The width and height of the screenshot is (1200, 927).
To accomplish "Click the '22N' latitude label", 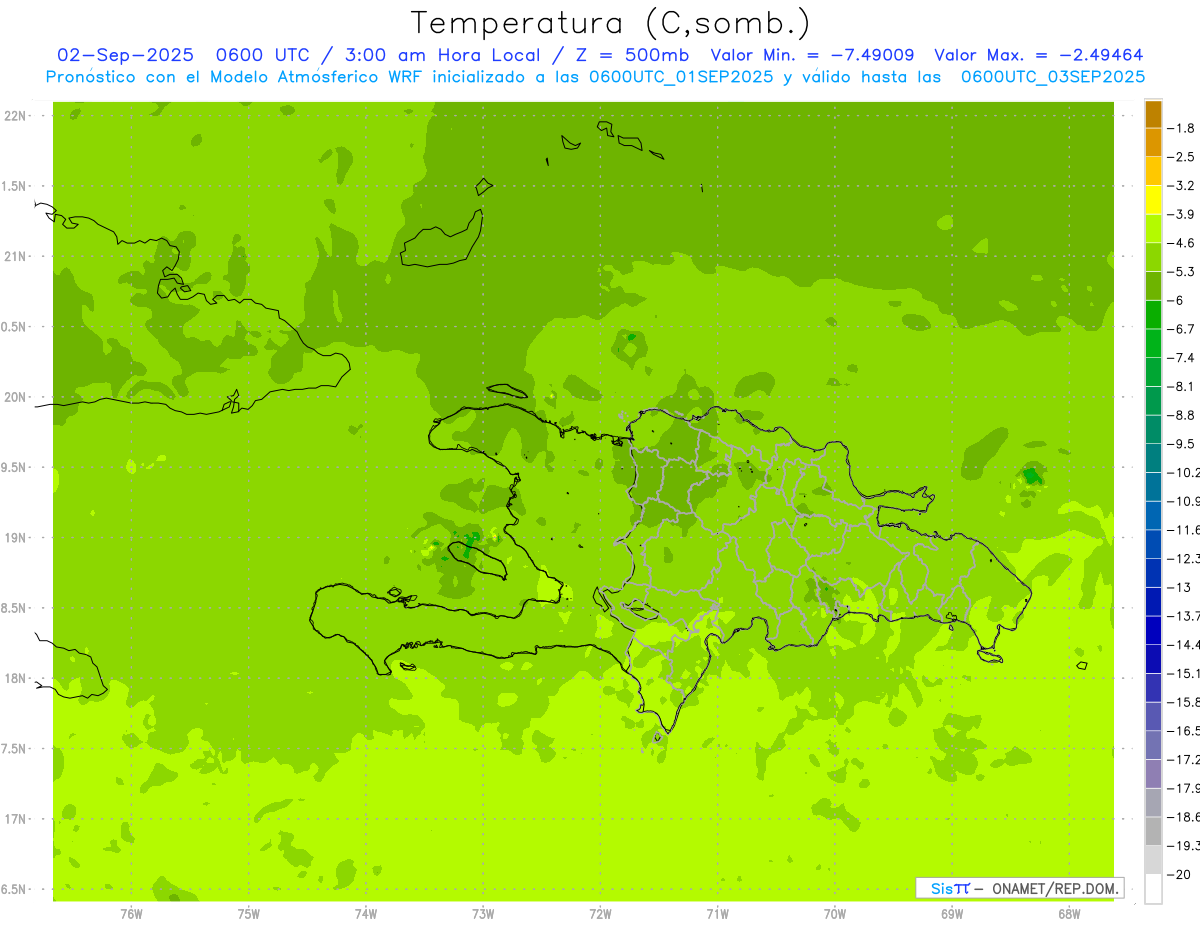I will 16,116.
